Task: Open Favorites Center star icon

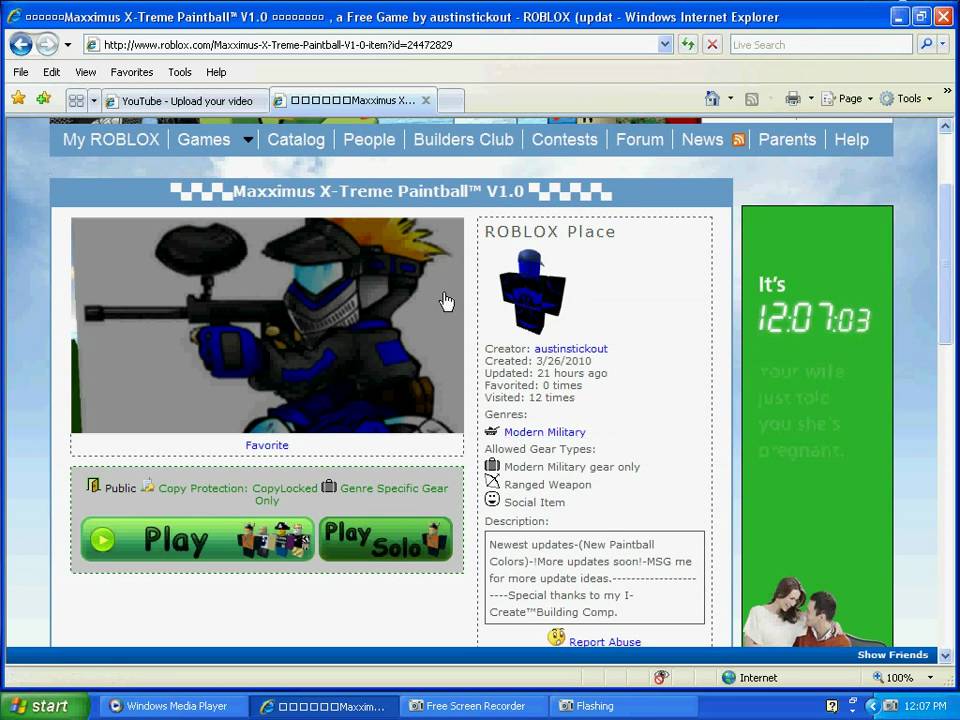Action: (x=18, y=98)
